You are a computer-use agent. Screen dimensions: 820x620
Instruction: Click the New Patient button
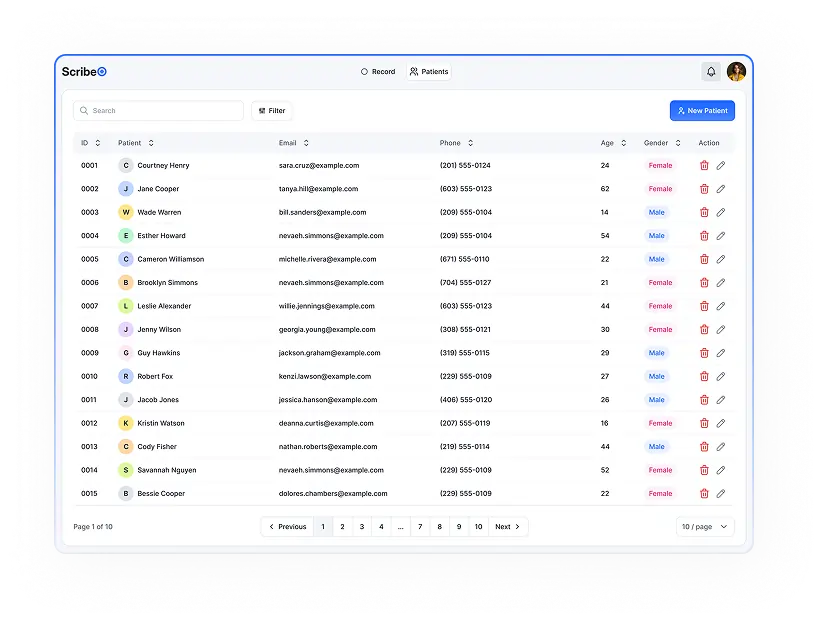[x=702, y=111]
